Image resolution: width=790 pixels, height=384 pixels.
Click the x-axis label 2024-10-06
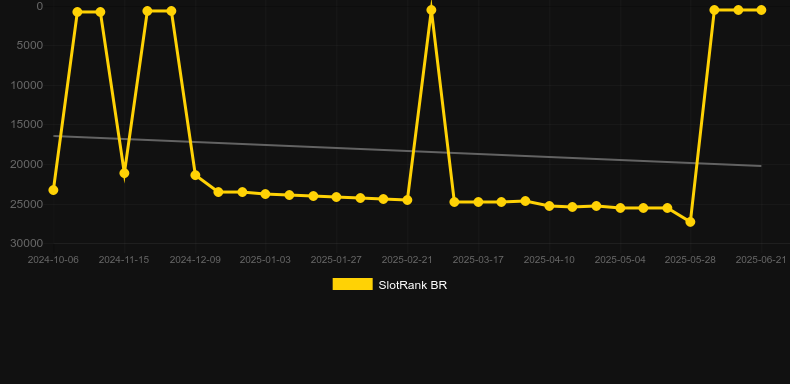53,260
